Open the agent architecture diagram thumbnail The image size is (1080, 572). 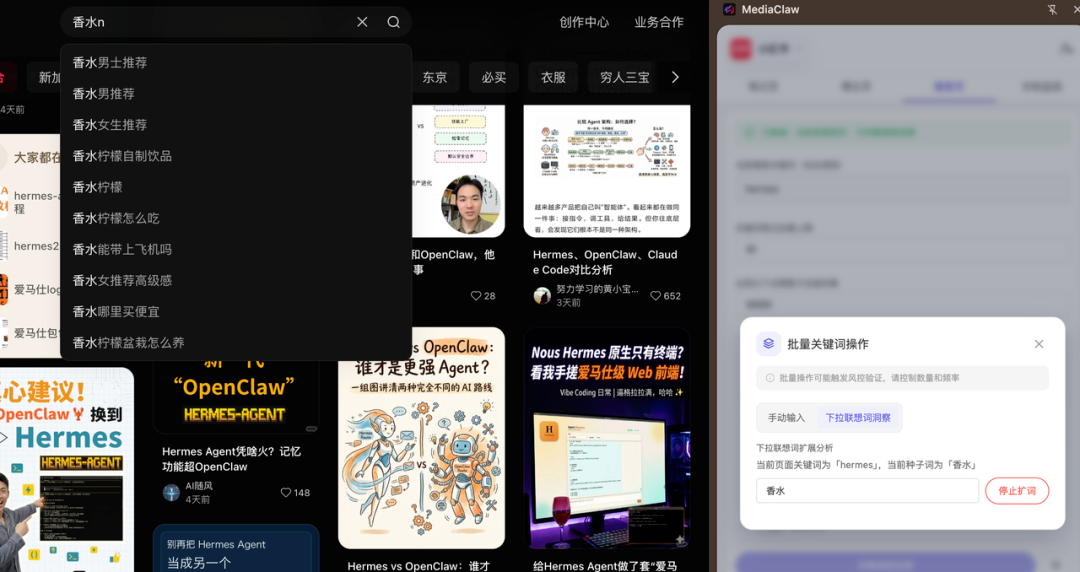point(607,171)
